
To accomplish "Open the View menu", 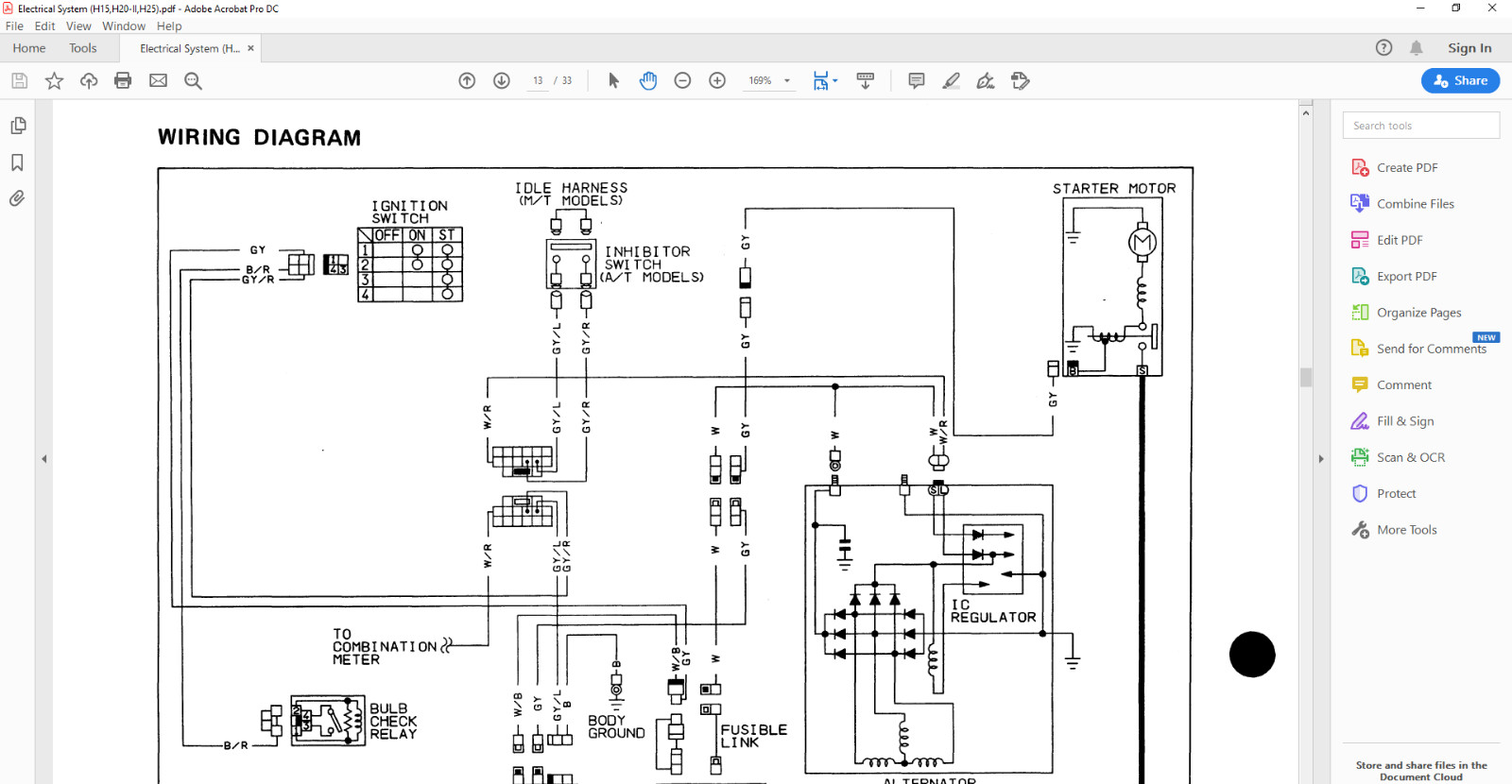I will [78, 26].
